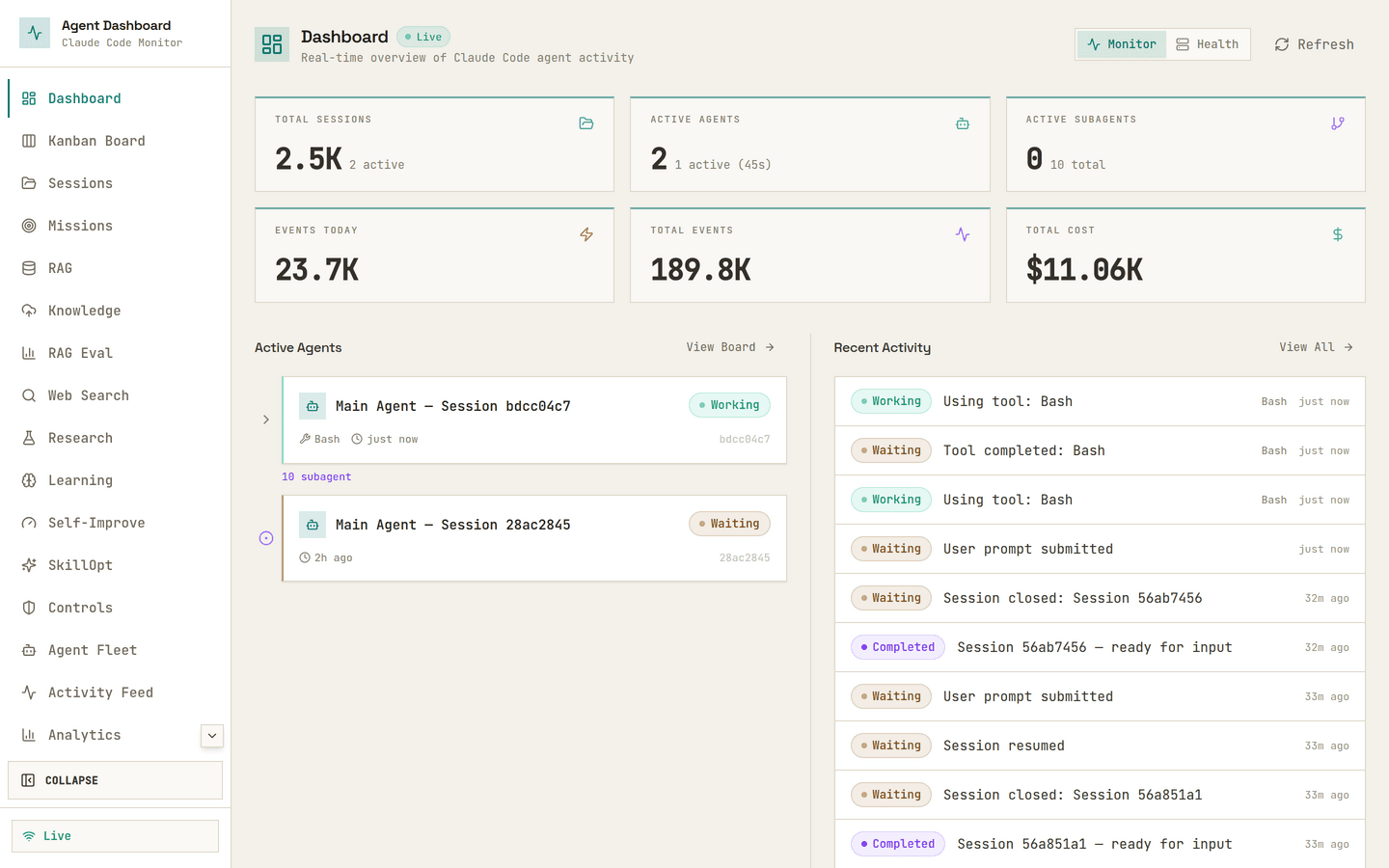Click the 23.7K events today value
The height and width of the screenshot is (868, 1389).
click(x=316, y=270)
